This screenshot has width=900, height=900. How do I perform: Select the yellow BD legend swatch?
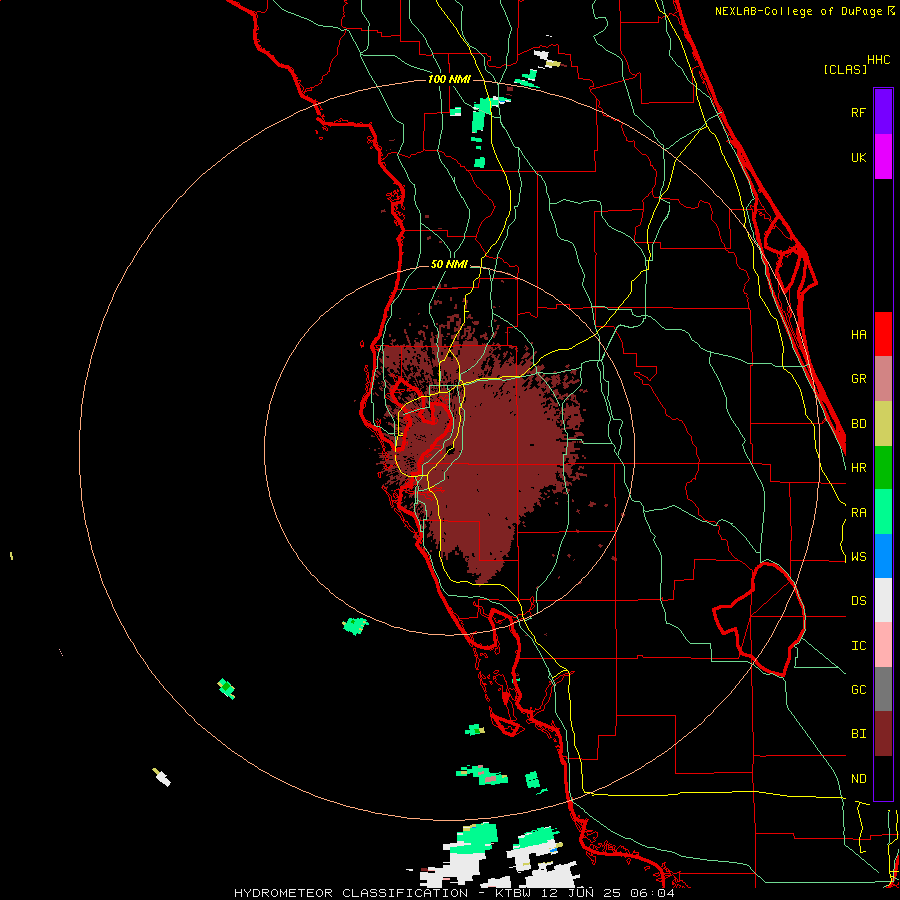tap(883, 424)
